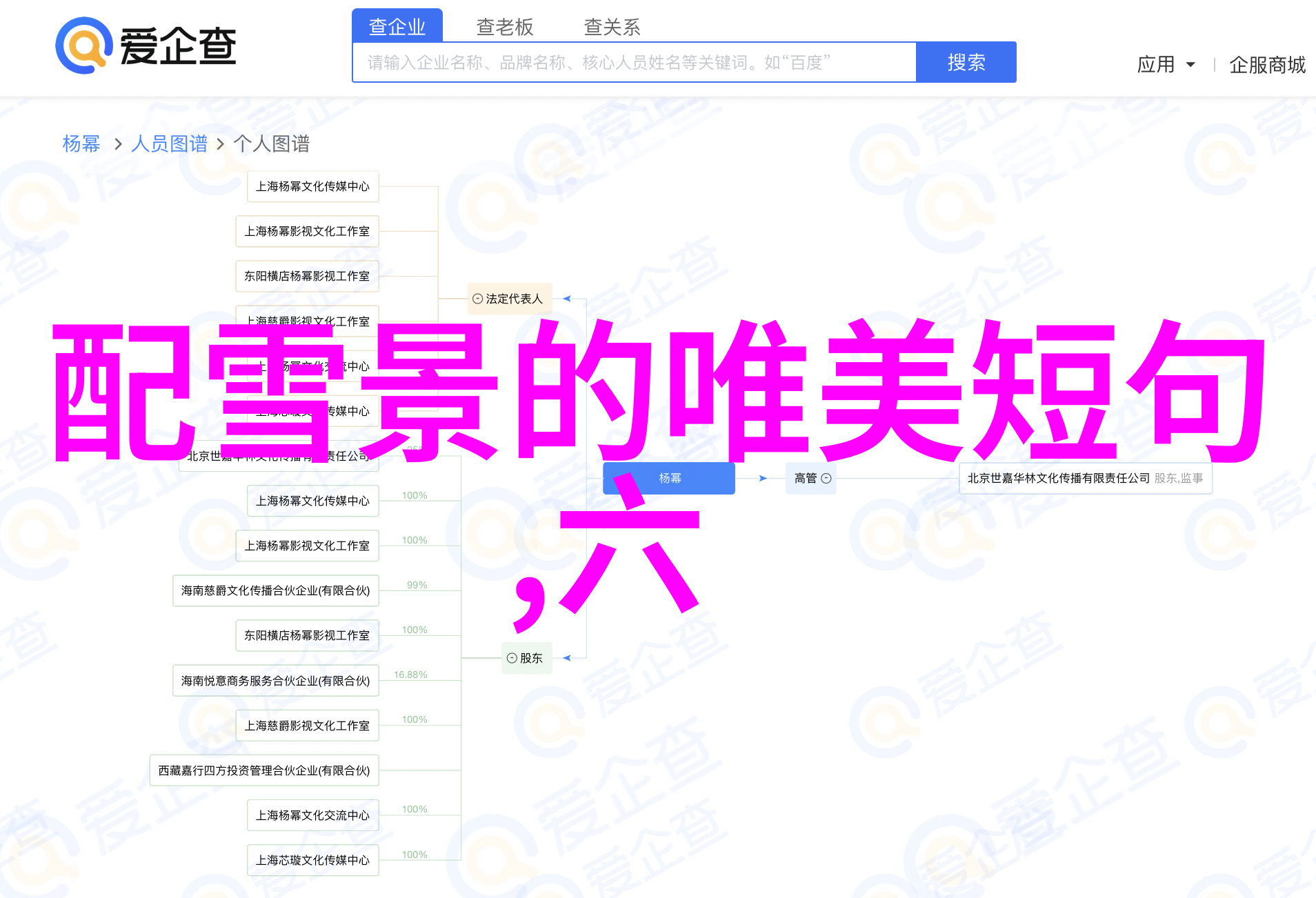Open 海南悦意商务服务合伙企业(有限合伙) node
1316x898 pixels.
276,681
